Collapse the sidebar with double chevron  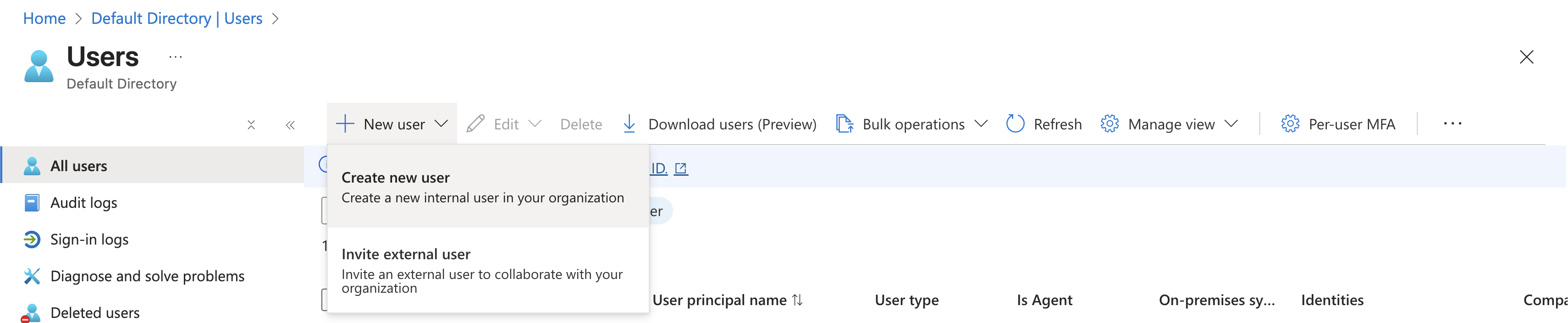290,125
